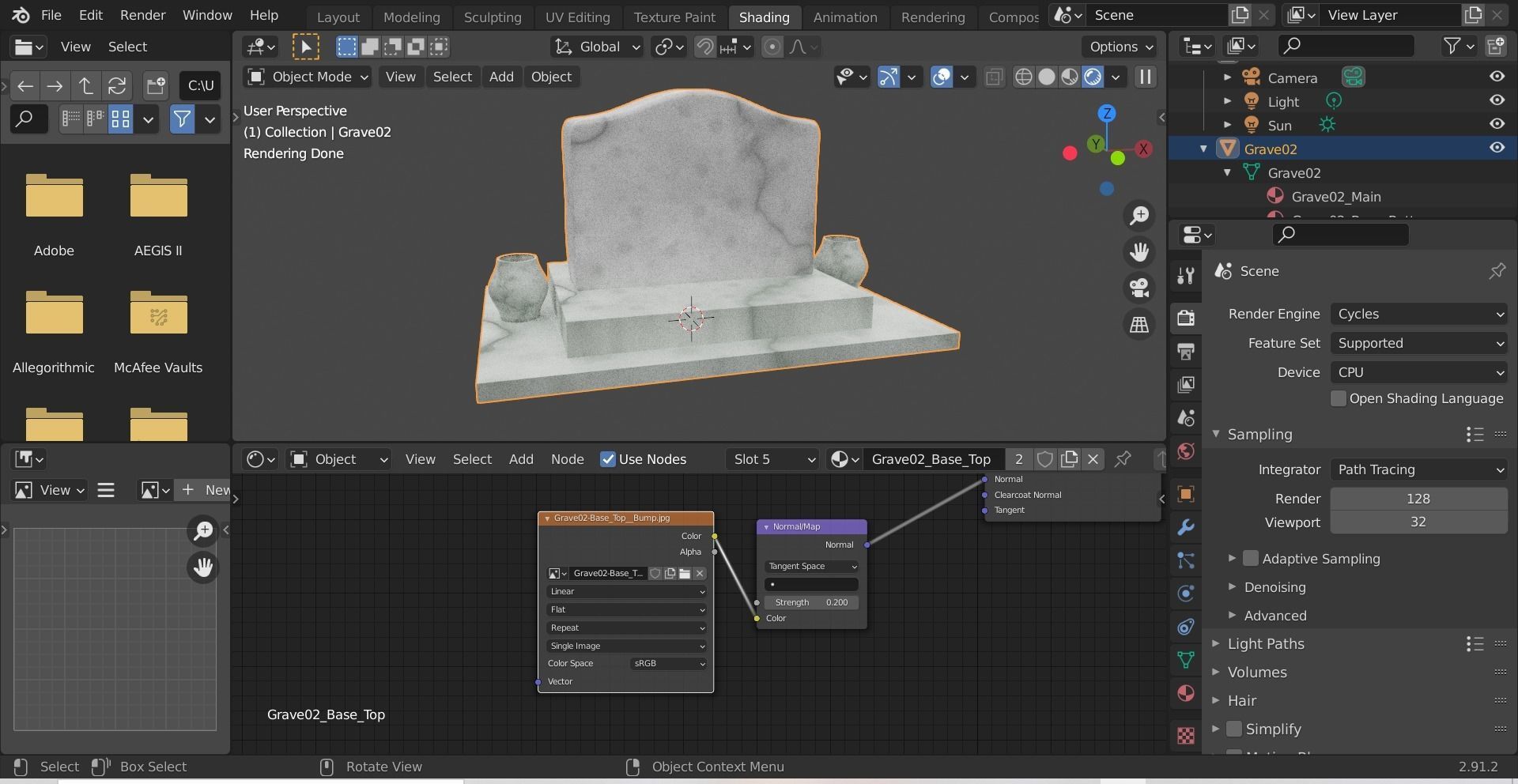Enable the Simplify checkbox
This screenshot has width=1518, height=784.
[1233, 729]
